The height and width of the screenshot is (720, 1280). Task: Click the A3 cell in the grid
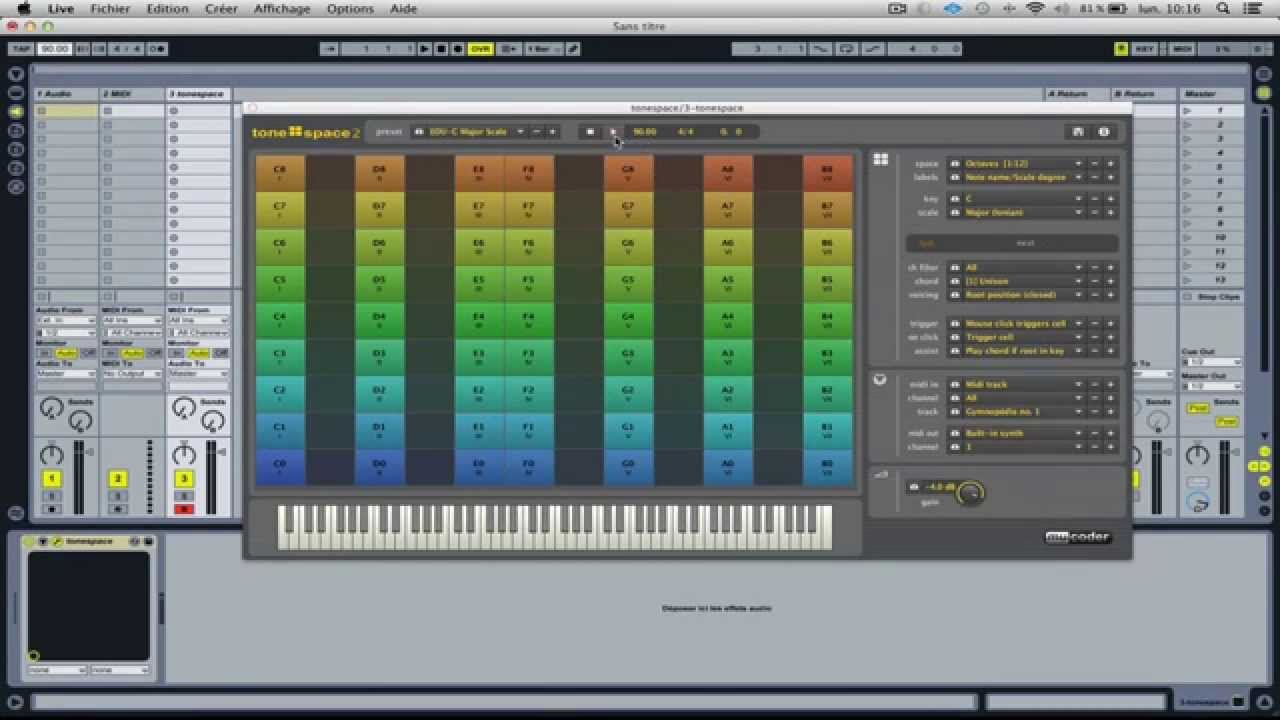tap(728, 357)
